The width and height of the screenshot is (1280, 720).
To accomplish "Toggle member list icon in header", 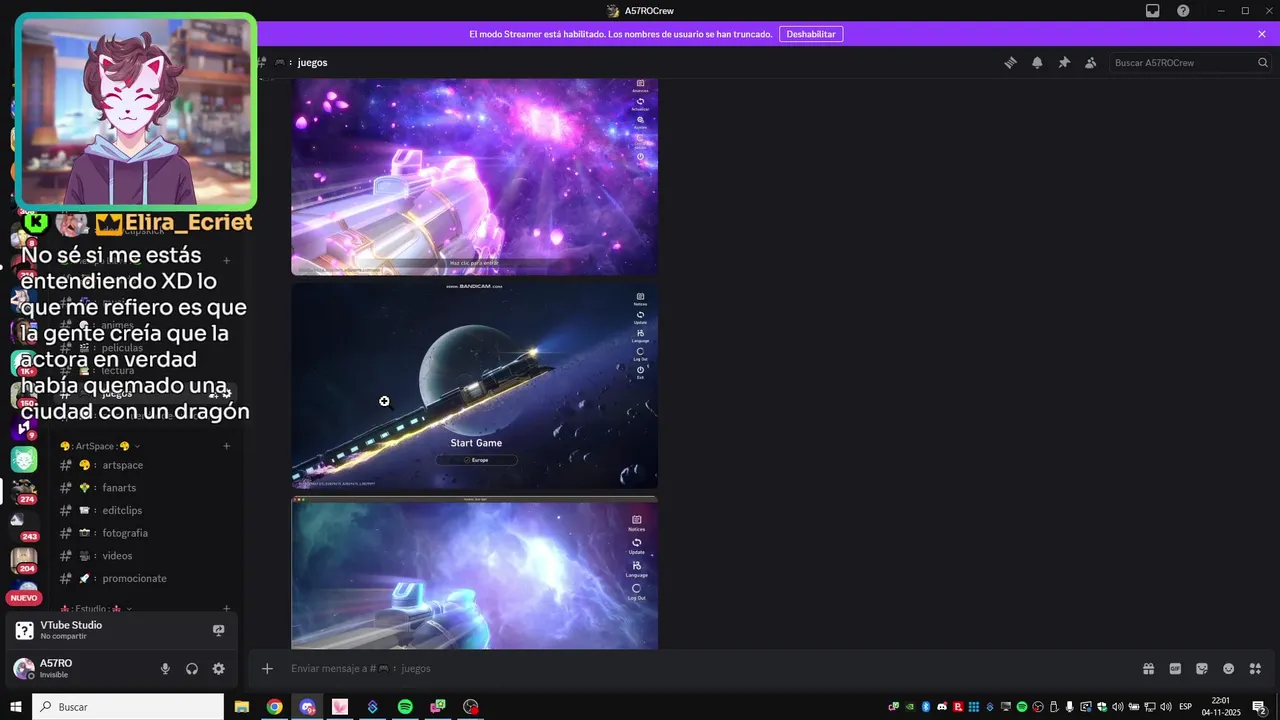I will pyautogui.click(x=1091, y=62).
